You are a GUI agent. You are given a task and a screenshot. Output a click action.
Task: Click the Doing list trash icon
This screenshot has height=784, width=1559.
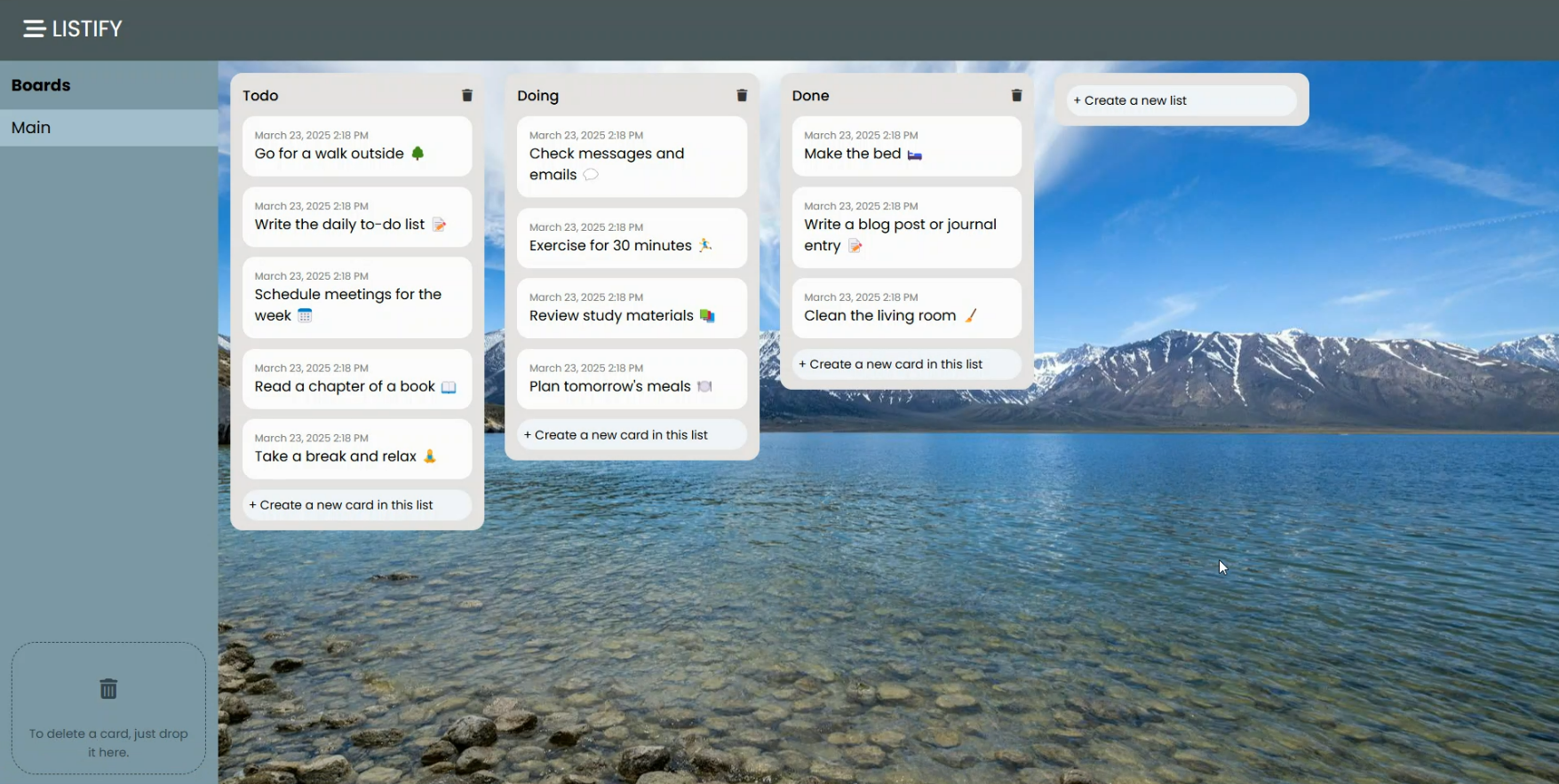click(x=742, y=96)
